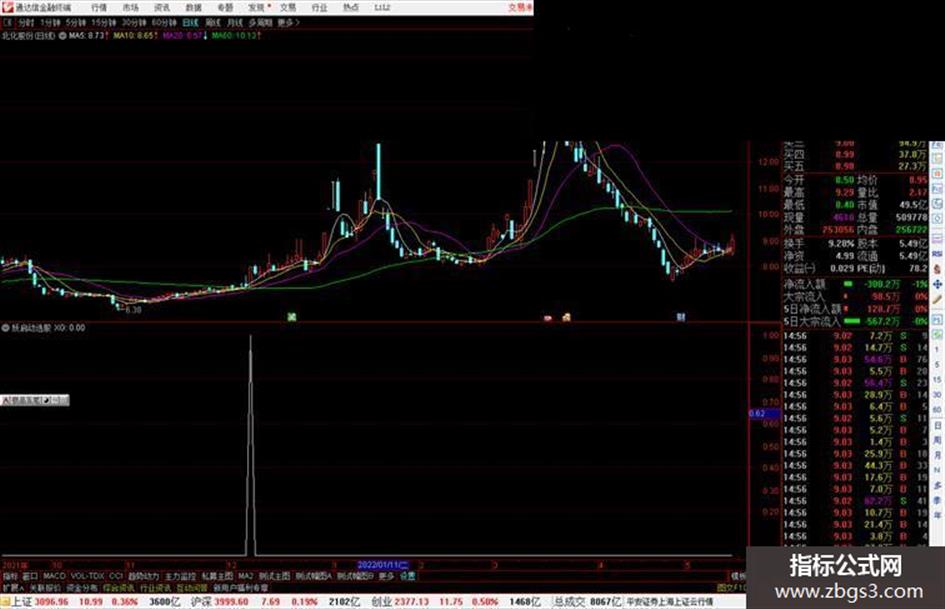Open the 发现 menu
This screenshot has height=609, width=945.
coord(257,8)
